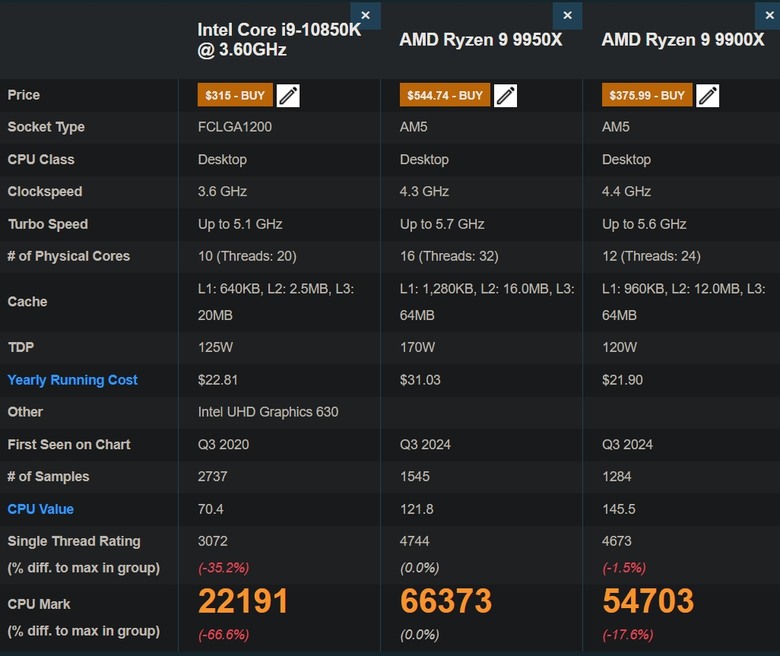Click the Up to 5.7 GHz turbo value
Image resolution: width=780 pixels, height=656 pixels.
tap(442, 224)
